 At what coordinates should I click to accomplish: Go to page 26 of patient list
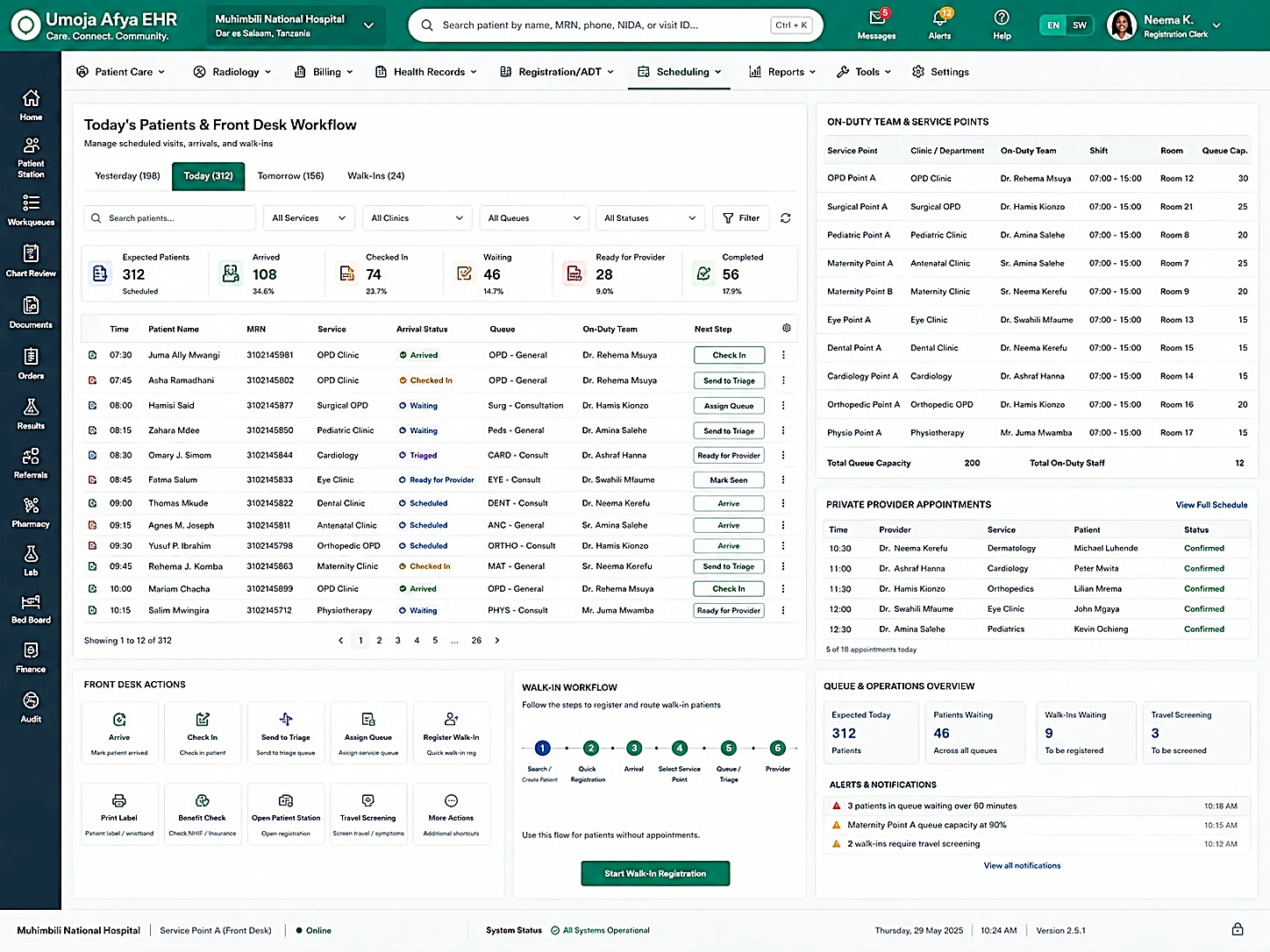(476, 641)
